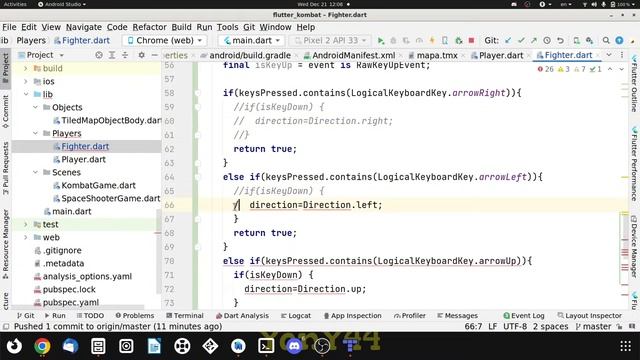Screen dimensions: 640x360
Task: Open Device Manager toolbar icon
Action: coord(576,40)
